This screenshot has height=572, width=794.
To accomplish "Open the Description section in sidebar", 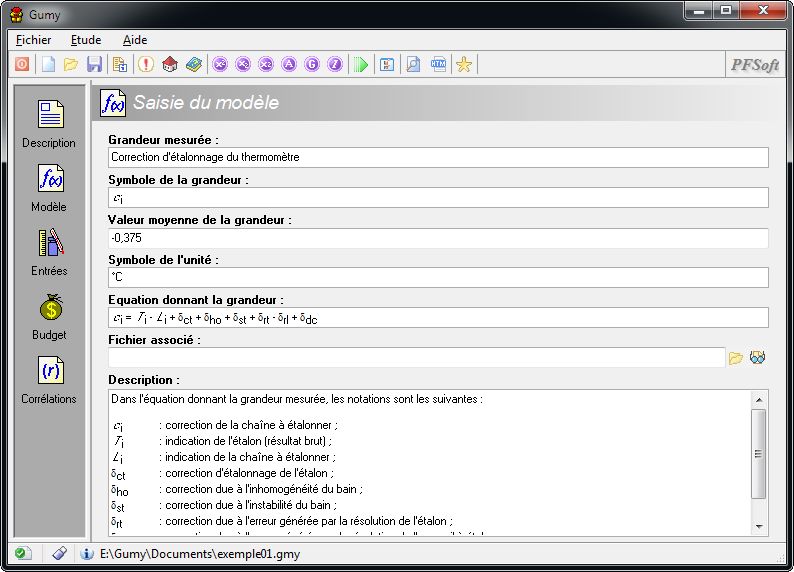I will point(49,124).
